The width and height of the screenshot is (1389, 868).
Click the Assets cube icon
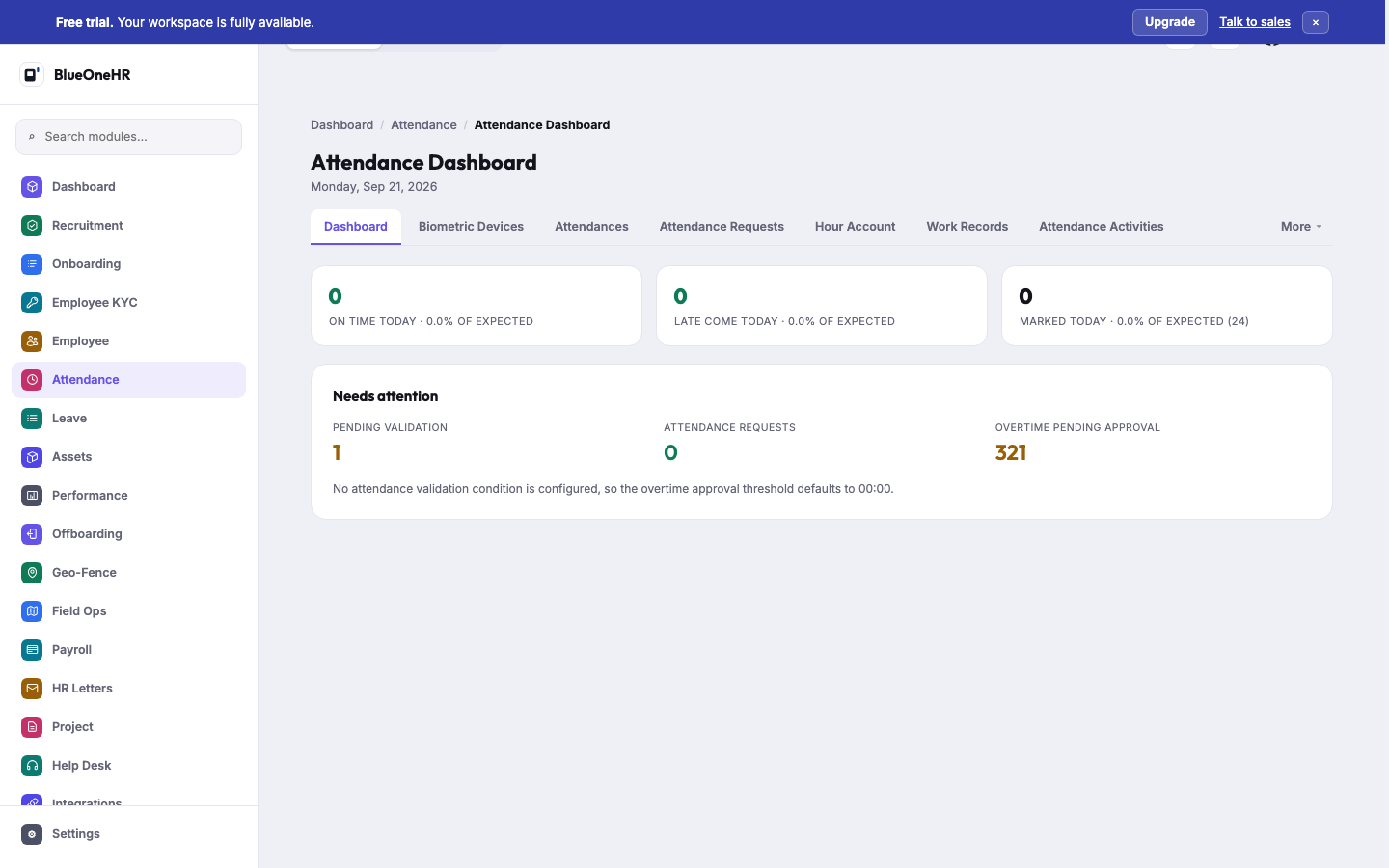32,457
